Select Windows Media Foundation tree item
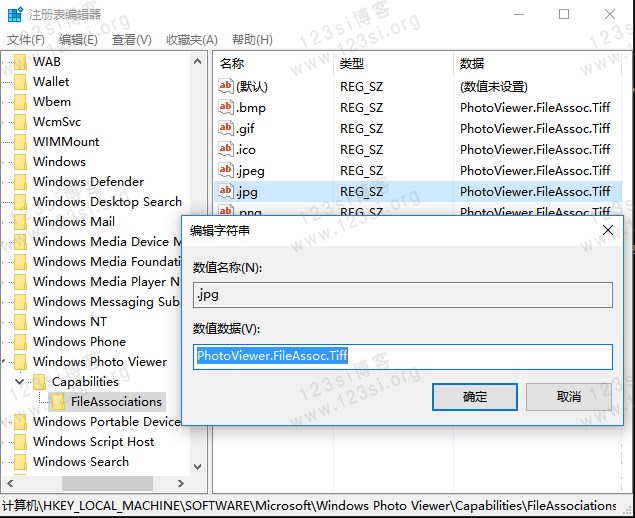Image resolution: width=635 pixels, height=518 pixels. pos(107,262)
